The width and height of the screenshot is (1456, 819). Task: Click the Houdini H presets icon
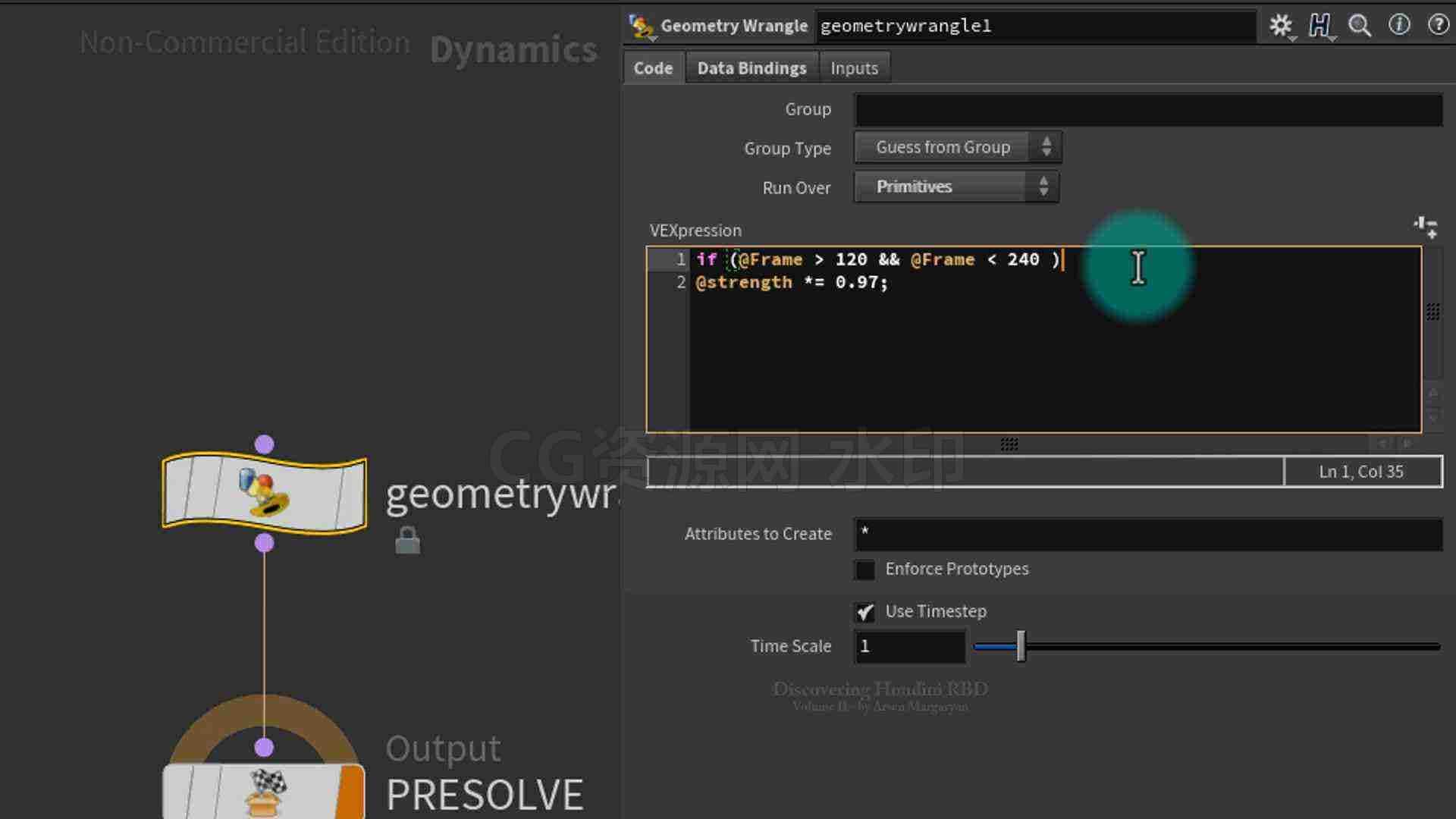(x=1320, y=26)
